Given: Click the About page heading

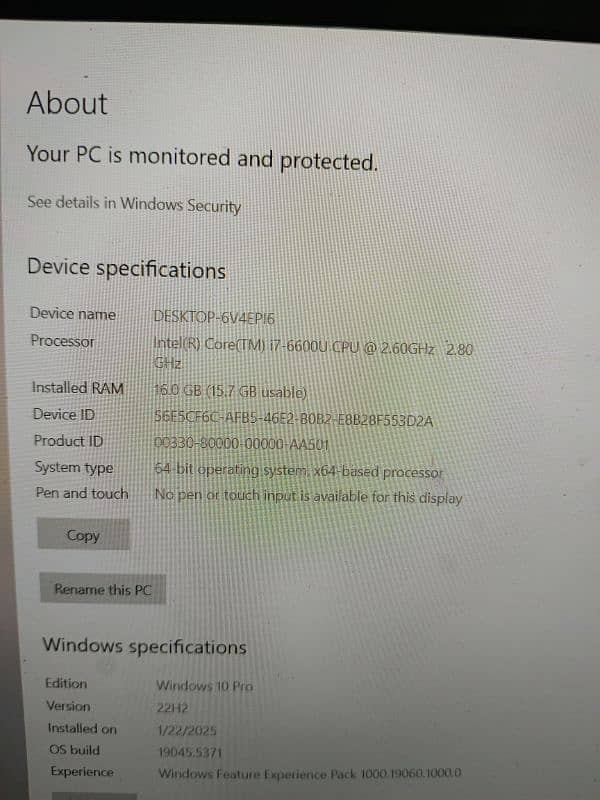Looking at the screenshot, I should pyautogui.click(x=67, y=103).
